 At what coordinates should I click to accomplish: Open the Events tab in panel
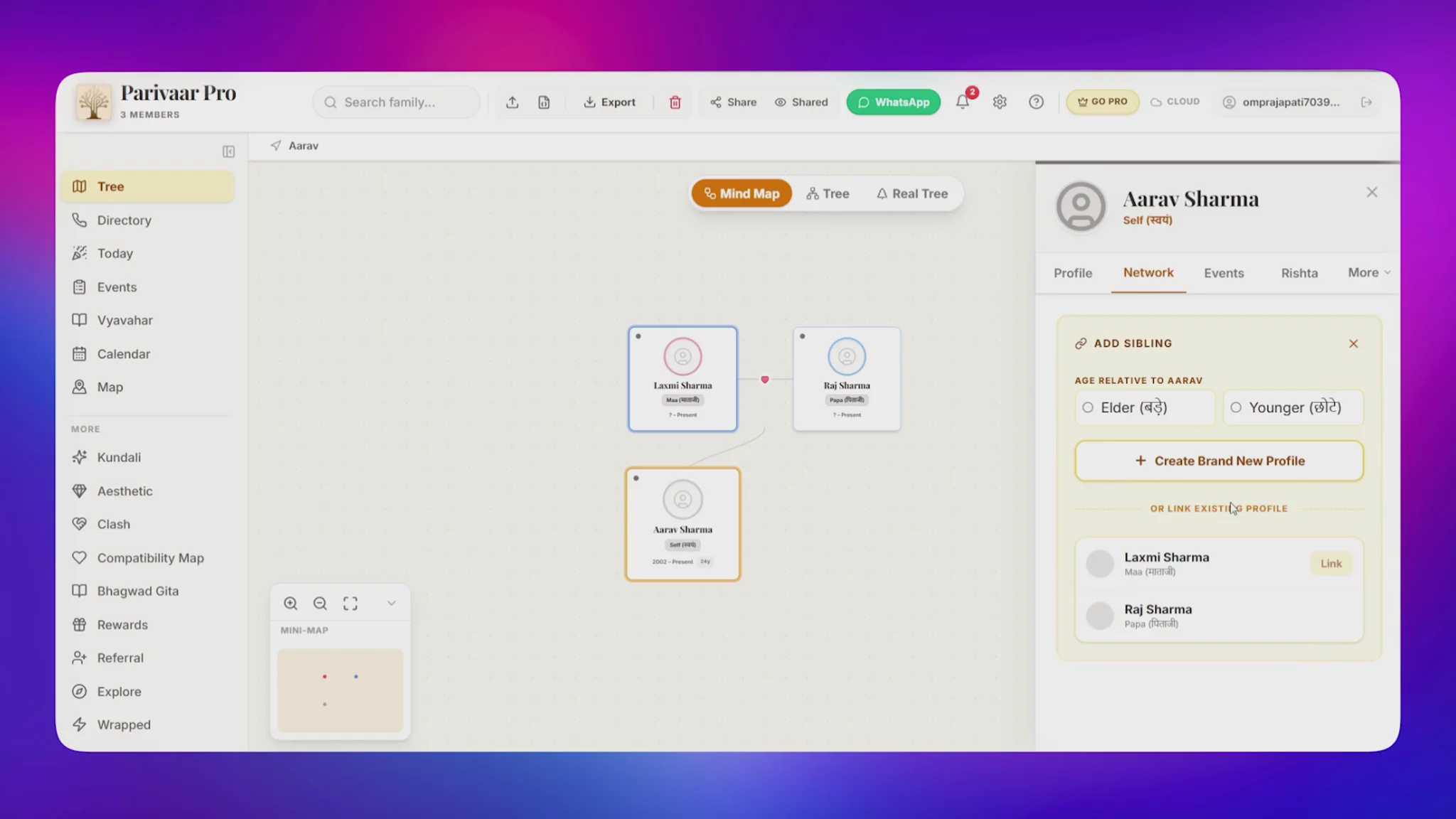pyautogui.click(x=1224, y=273)
